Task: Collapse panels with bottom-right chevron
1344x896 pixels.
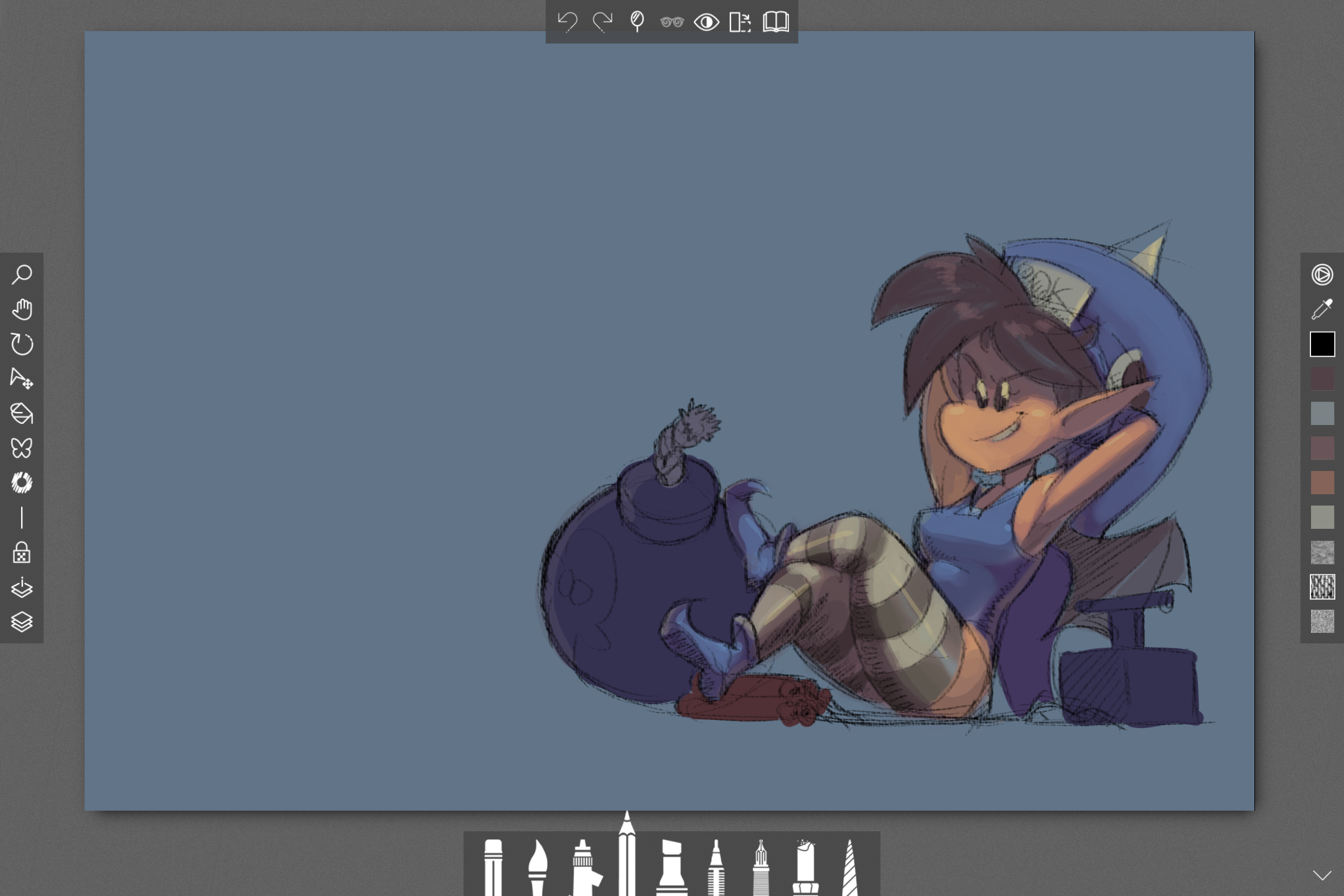Action: pos(1322,875)
